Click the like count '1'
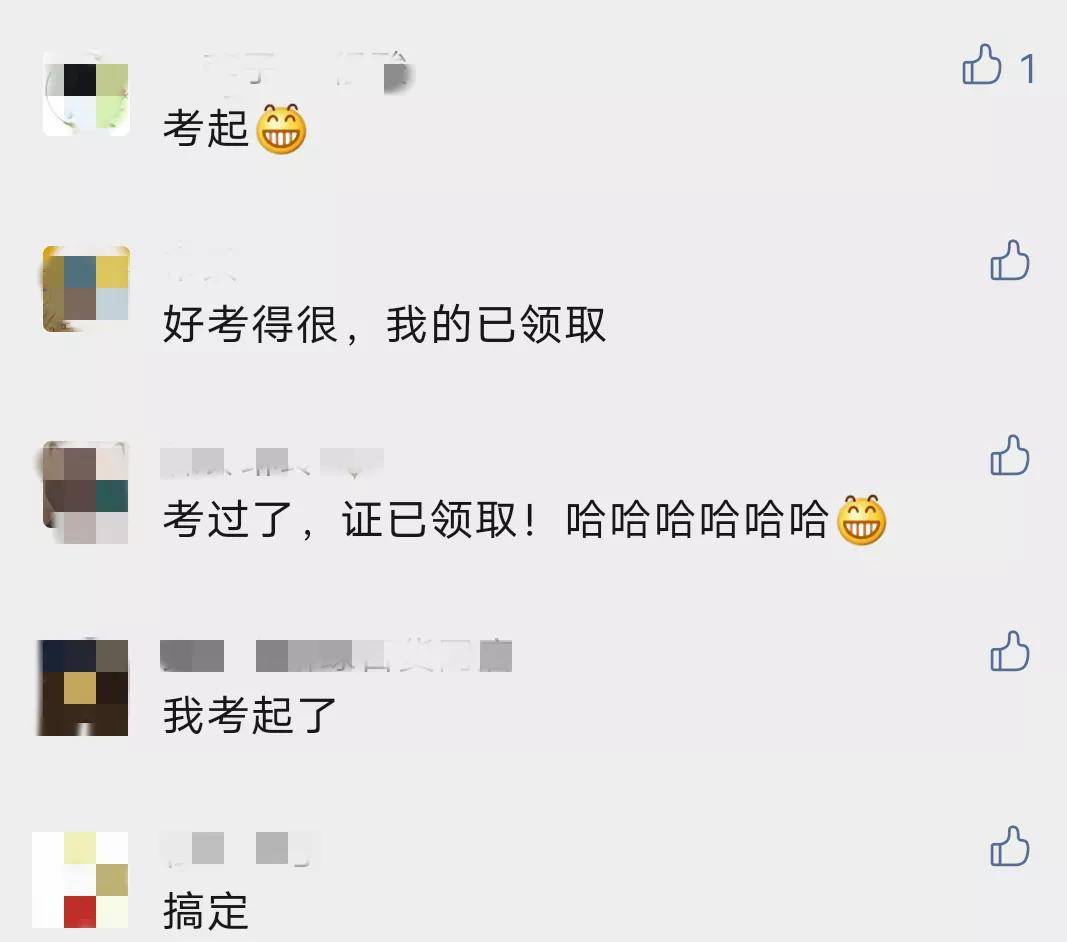 coord(1028,69)
